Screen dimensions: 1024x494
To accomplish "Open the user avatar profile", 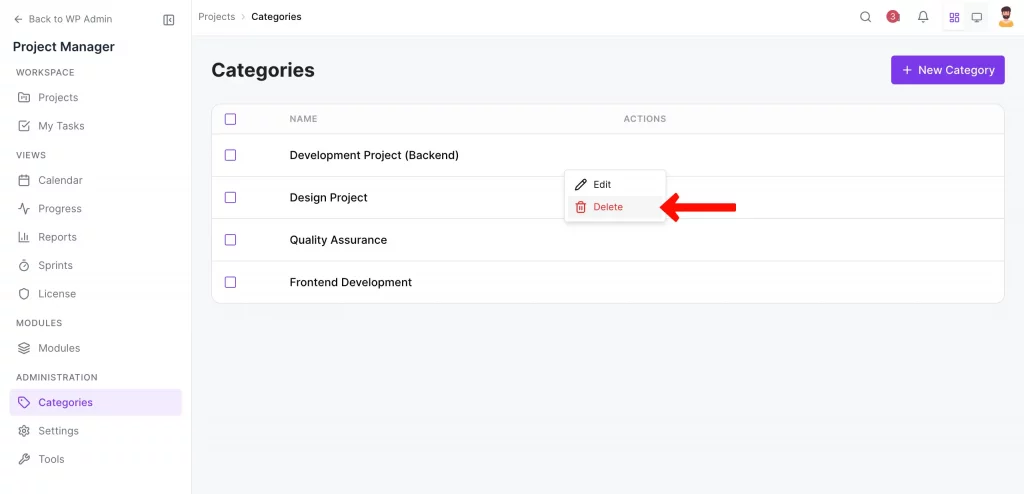I will pyautogui.click(x=1006, y=17).
